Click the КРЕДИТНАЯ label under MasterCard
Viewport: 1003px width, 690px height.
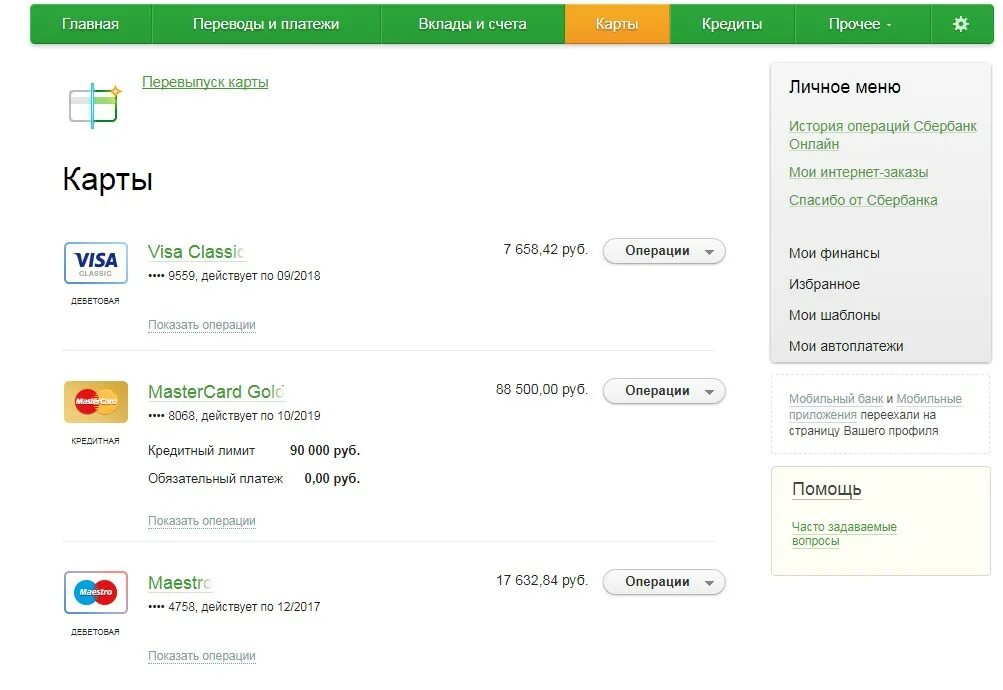click(95, 441)
